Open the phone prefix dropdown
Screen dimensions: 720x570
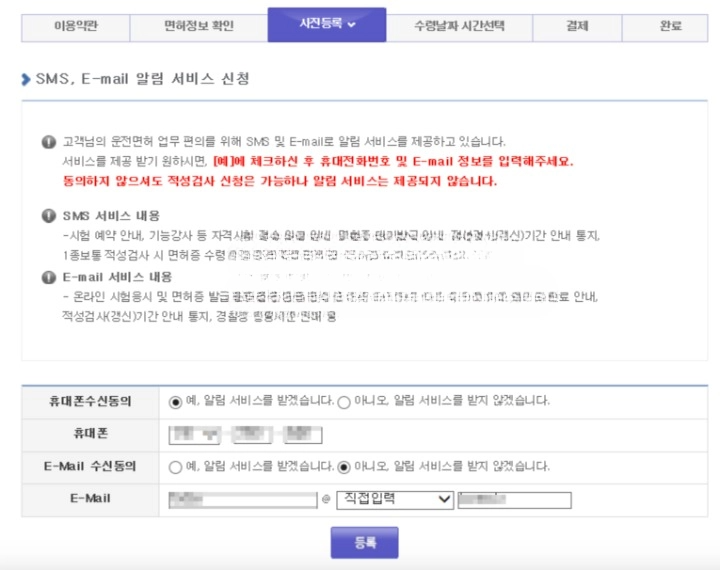click(195, 435)
